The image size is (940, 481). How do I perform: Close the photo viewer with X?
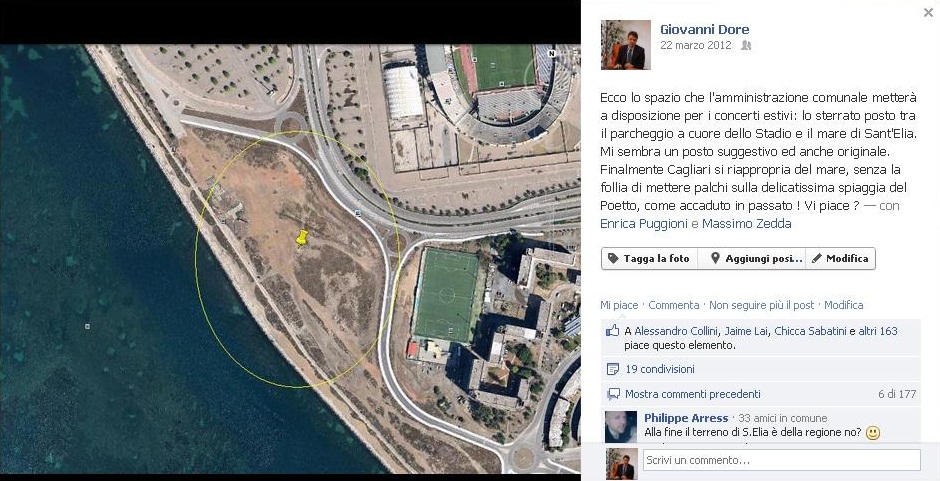point(928,12)
